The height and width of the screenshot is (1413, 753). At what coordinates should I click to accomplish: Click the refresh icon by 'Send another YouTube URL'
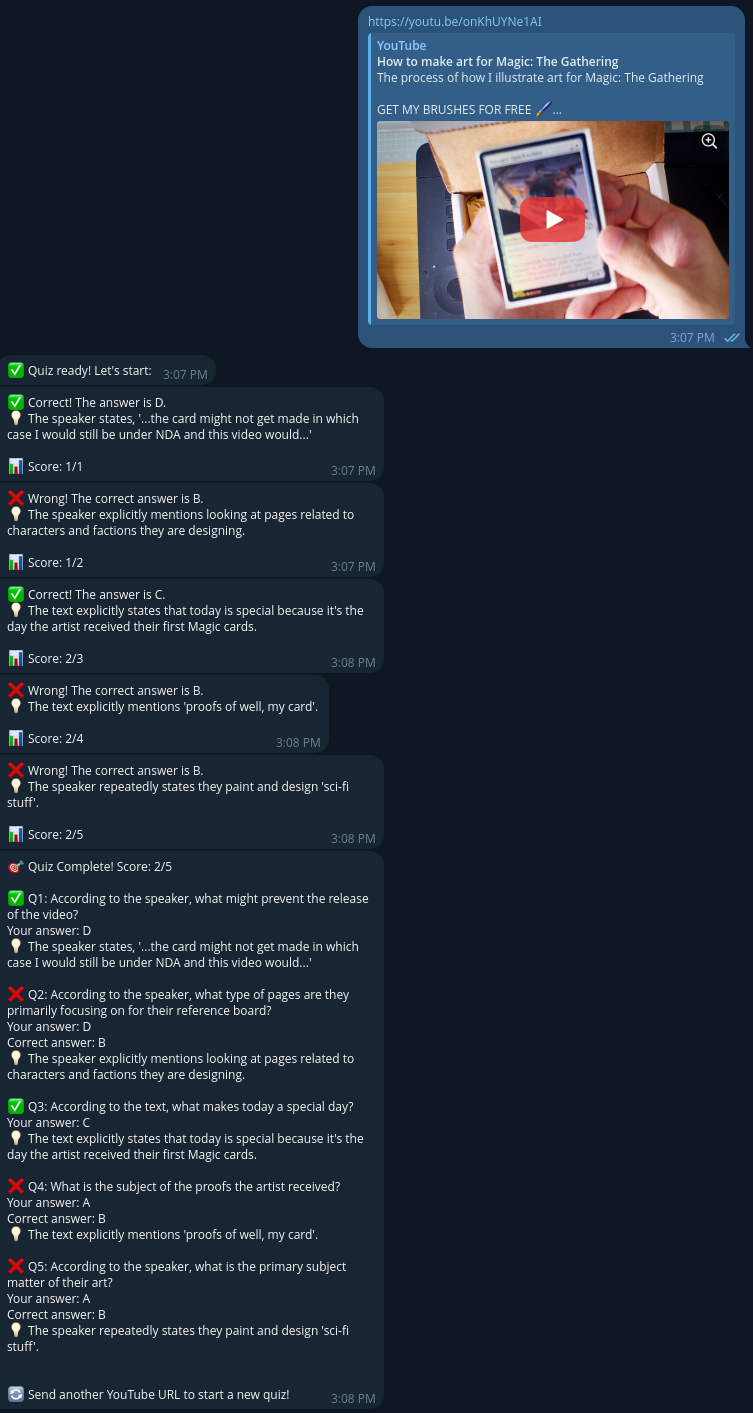[x=15, y=1394]
